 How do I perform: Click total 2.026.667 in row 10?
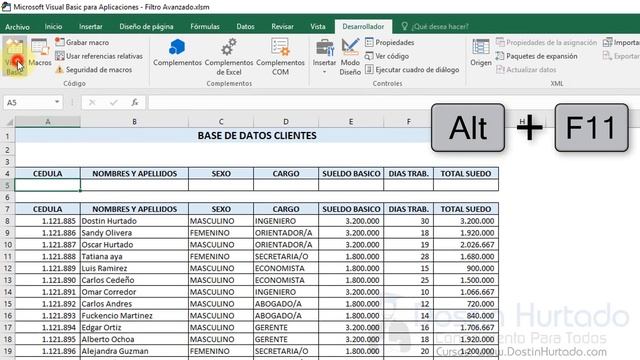pos(466,244)
